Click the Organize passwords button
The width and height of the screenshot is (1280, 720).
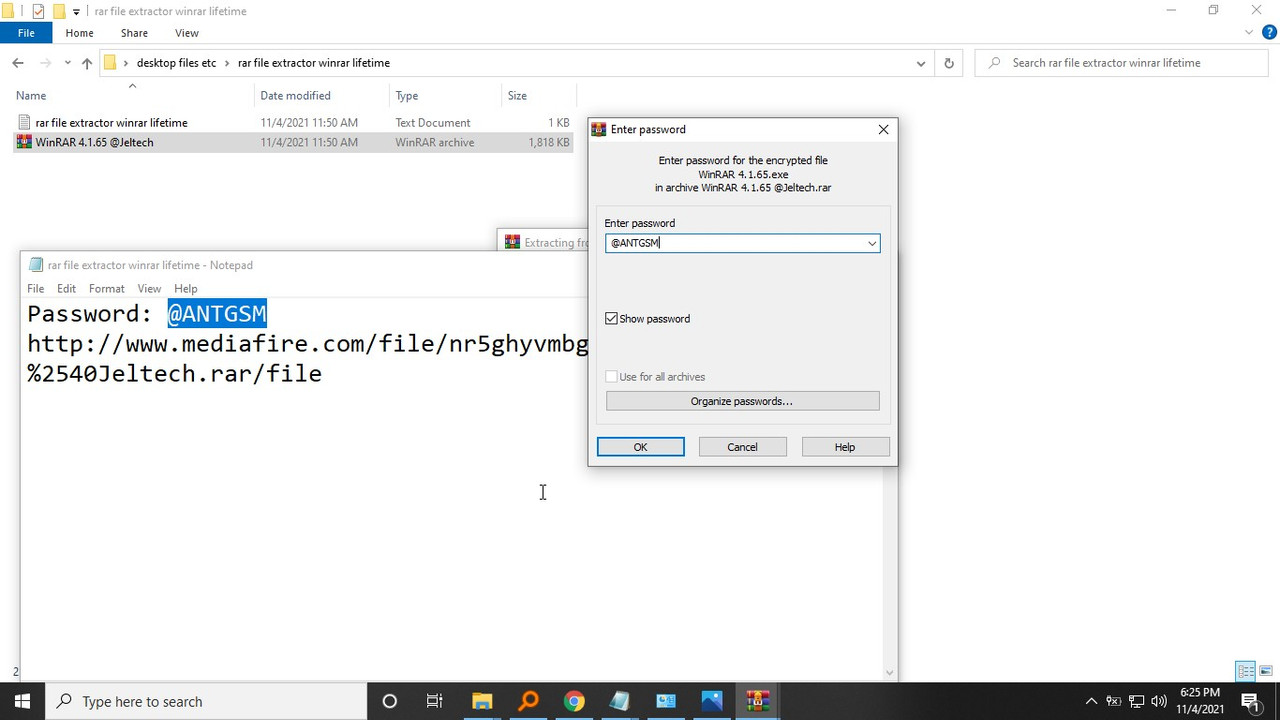point(742,401)
